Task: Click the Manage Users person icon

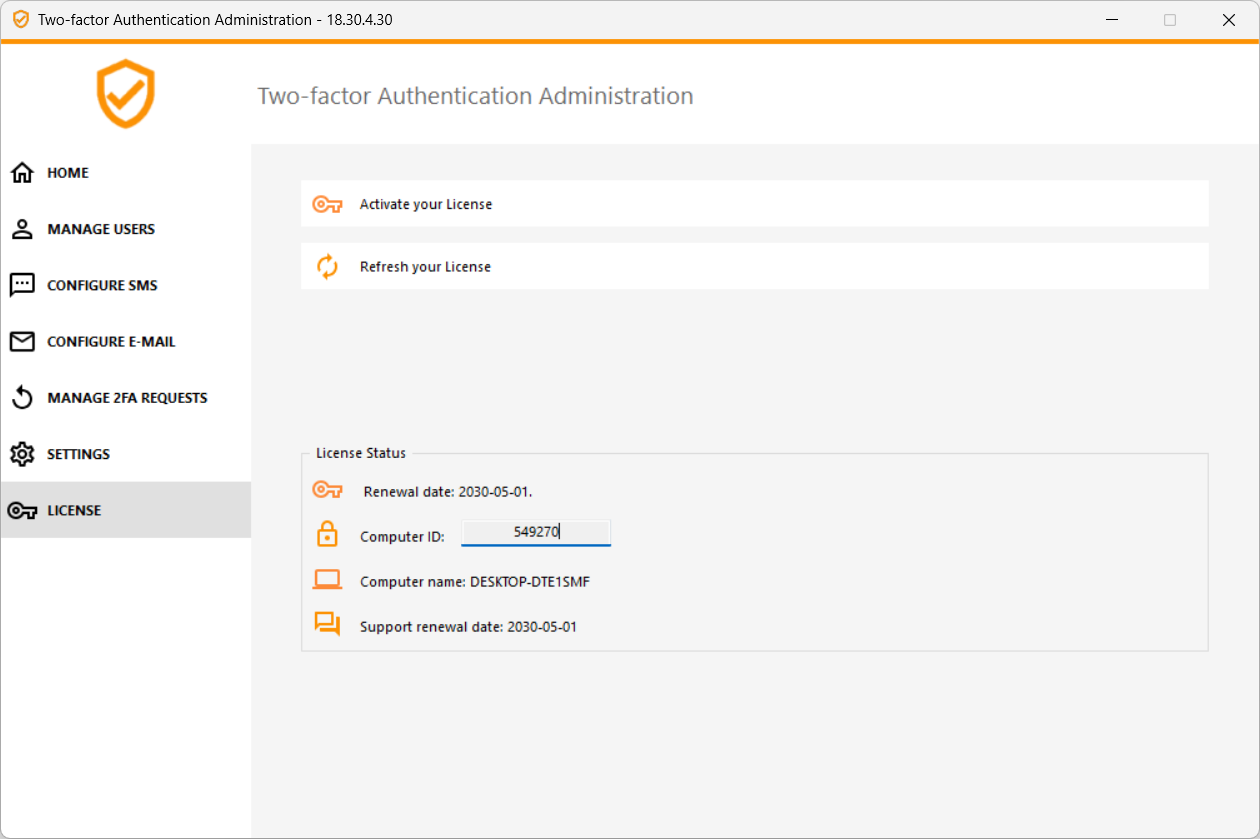Action: click(22, 229)
